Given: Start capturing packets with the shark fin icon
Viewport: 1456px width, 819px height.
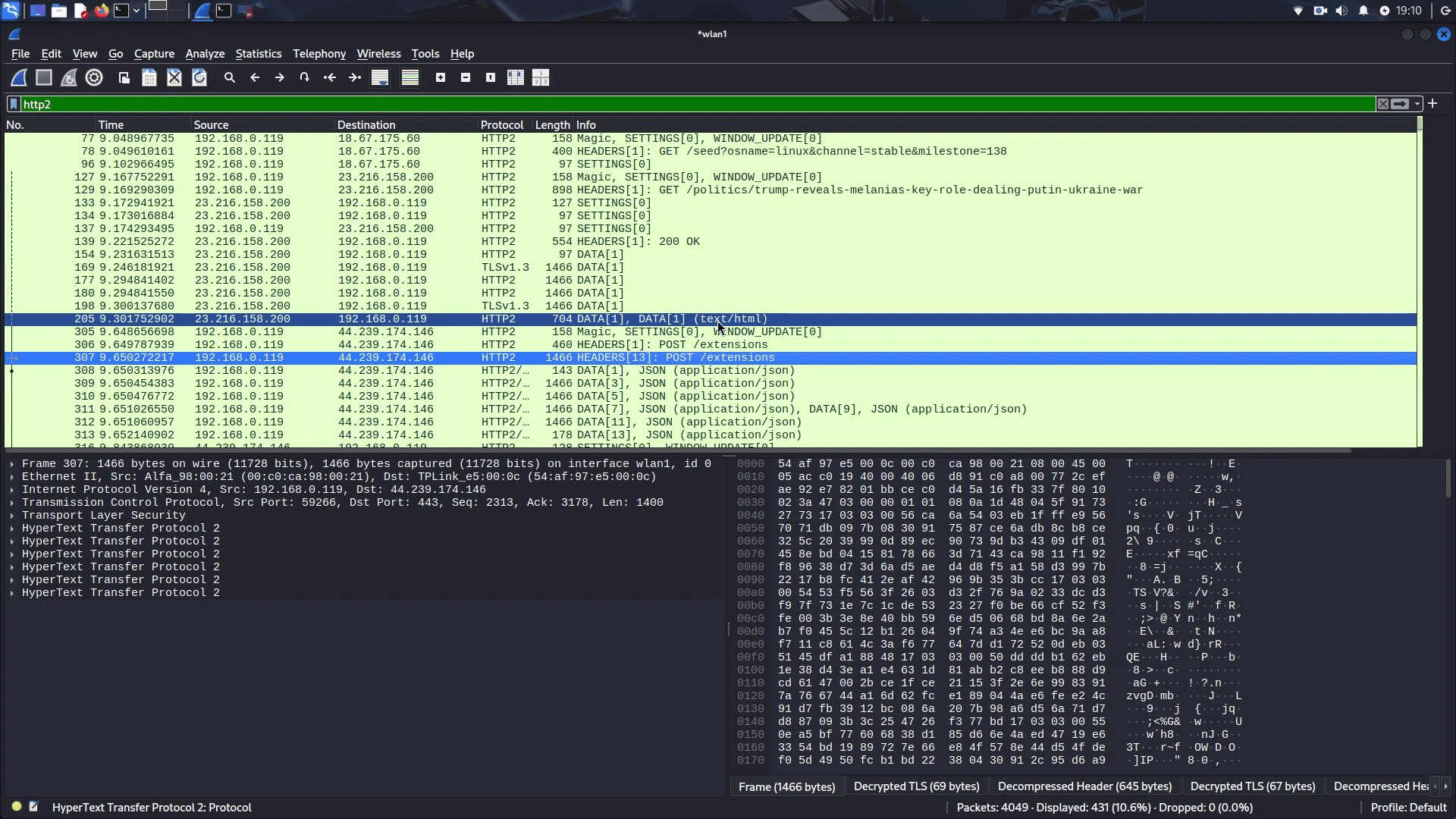Looking at the screenshot, I should [x=19, y=77].
